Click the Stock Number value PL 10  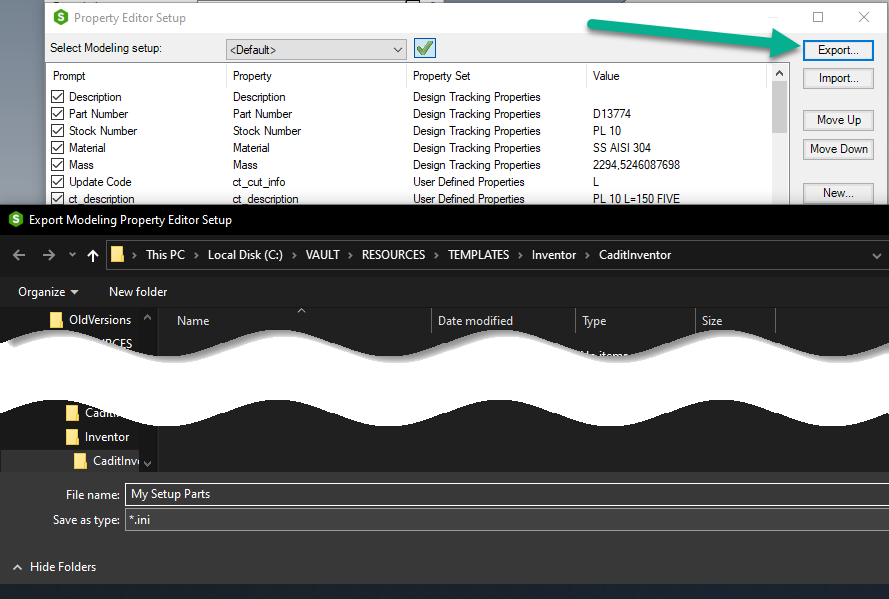pos(607,131)
